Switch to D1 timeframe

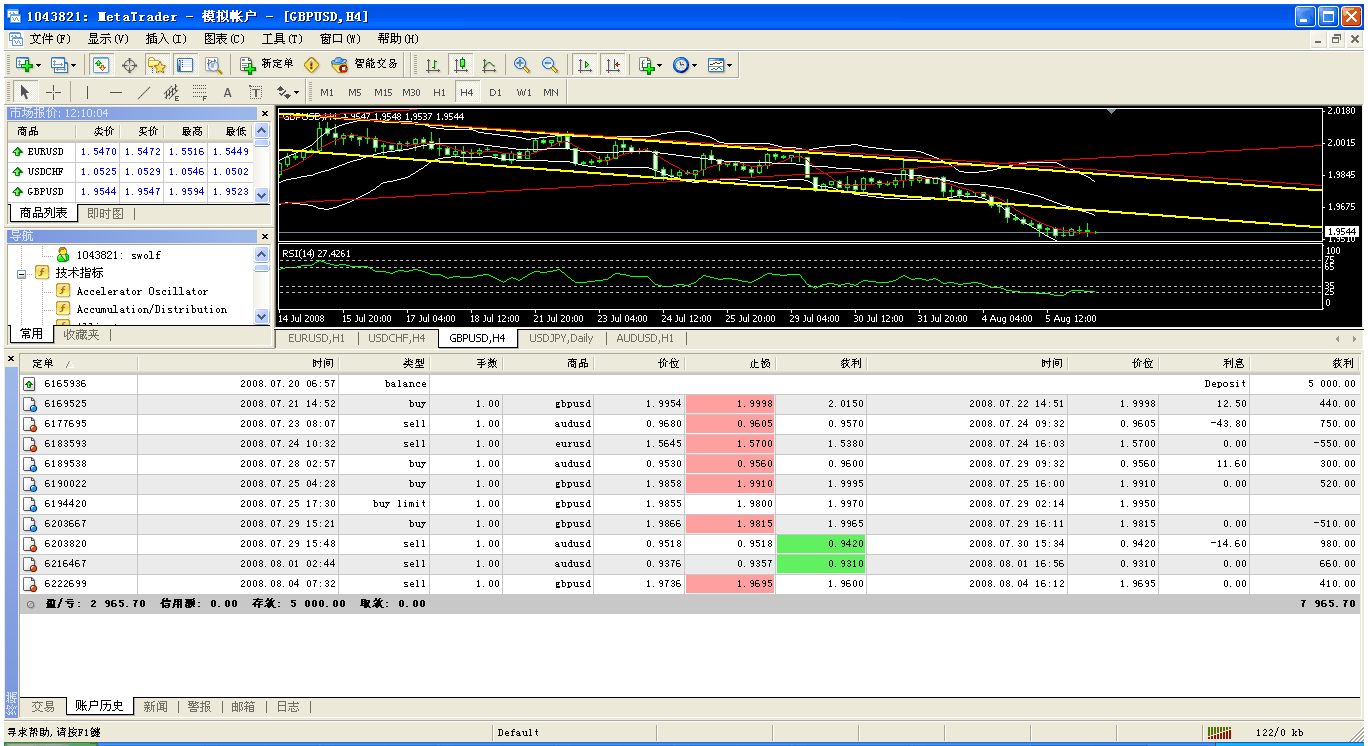[x=495, y=92]
